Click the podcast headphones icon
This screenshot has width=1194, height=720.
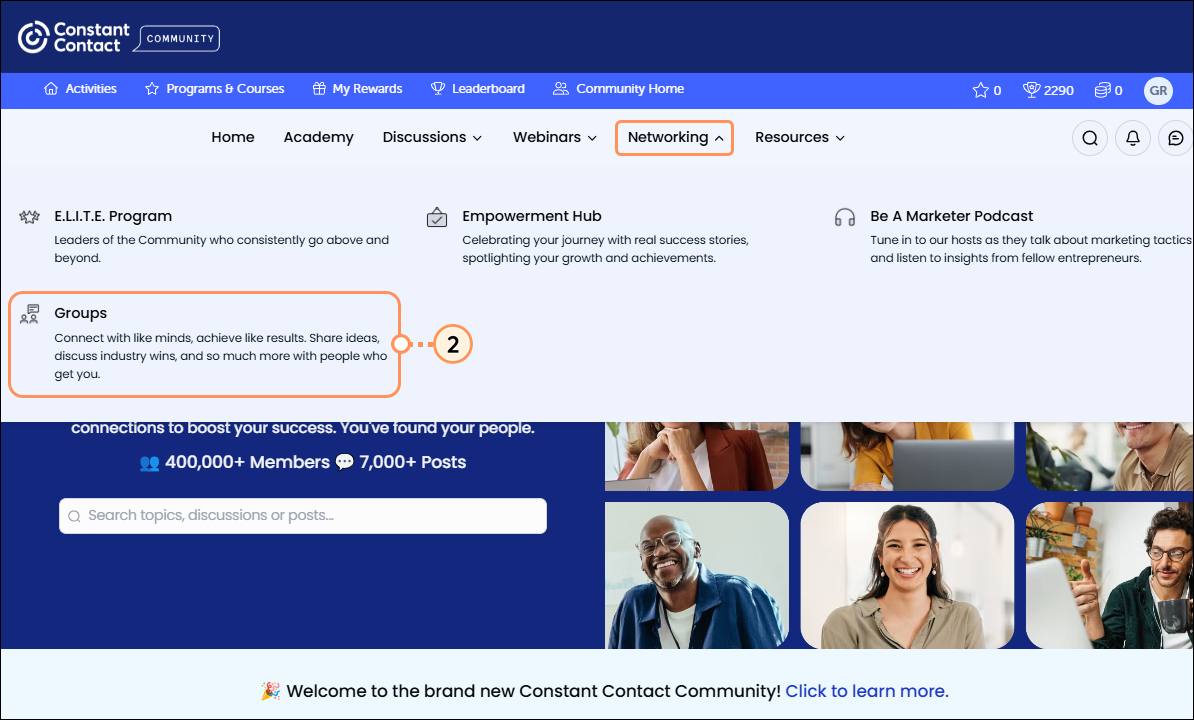(844, 218)
